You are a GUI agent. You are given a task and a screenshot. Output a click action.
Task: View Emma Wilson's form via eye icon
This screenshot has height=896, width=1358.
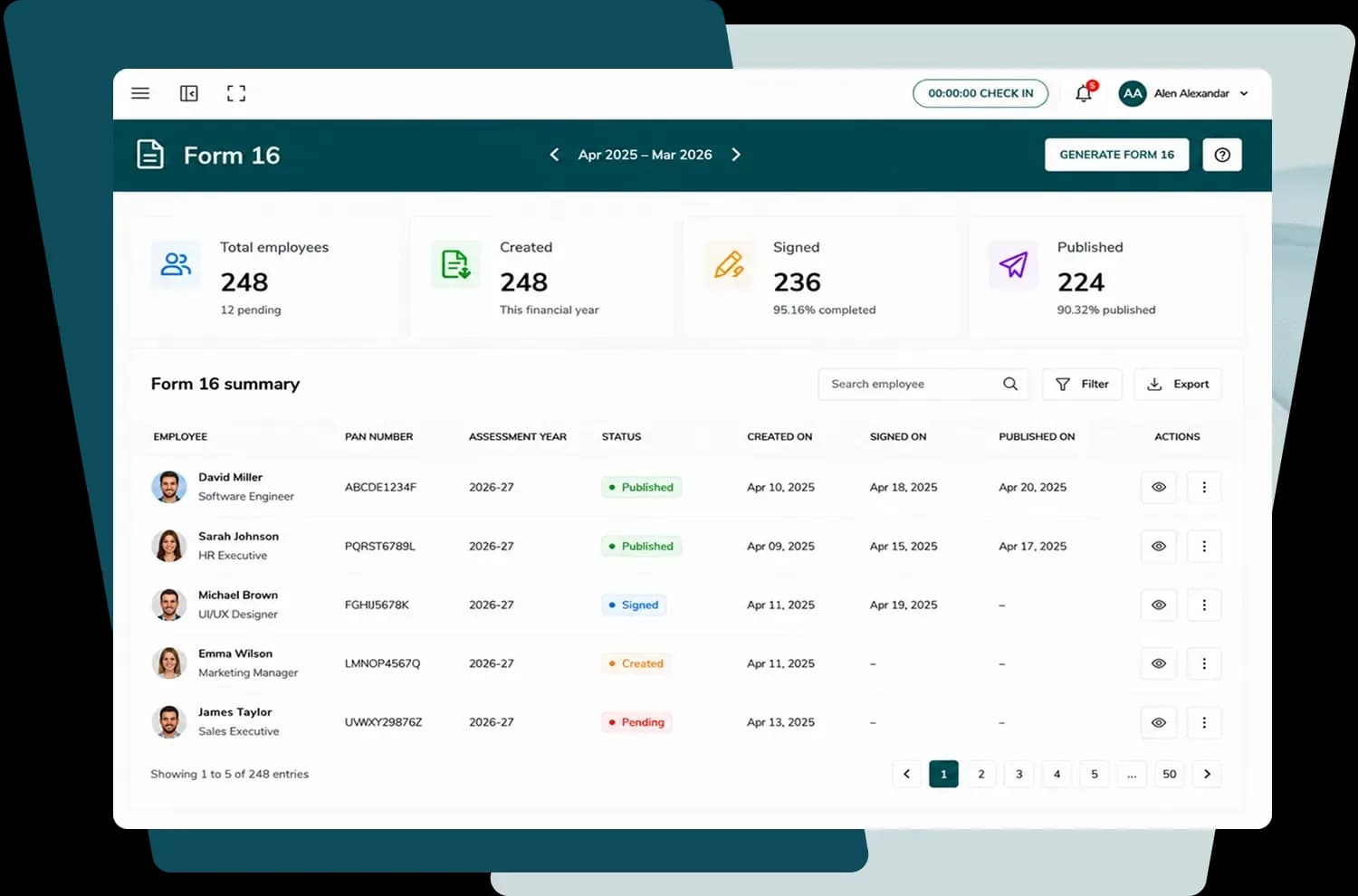coord(1159,663)
